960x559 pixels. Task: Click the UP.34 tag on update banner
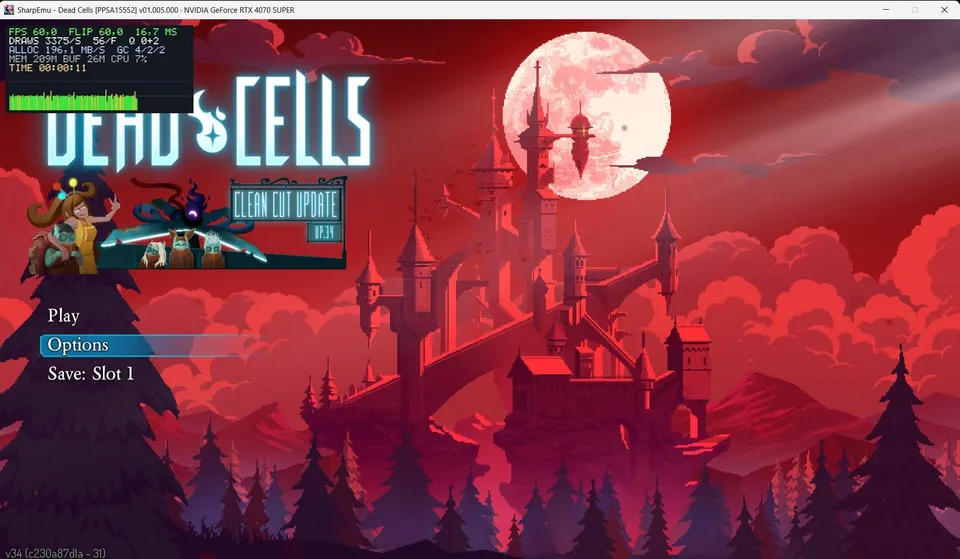[x=324, y=232]
